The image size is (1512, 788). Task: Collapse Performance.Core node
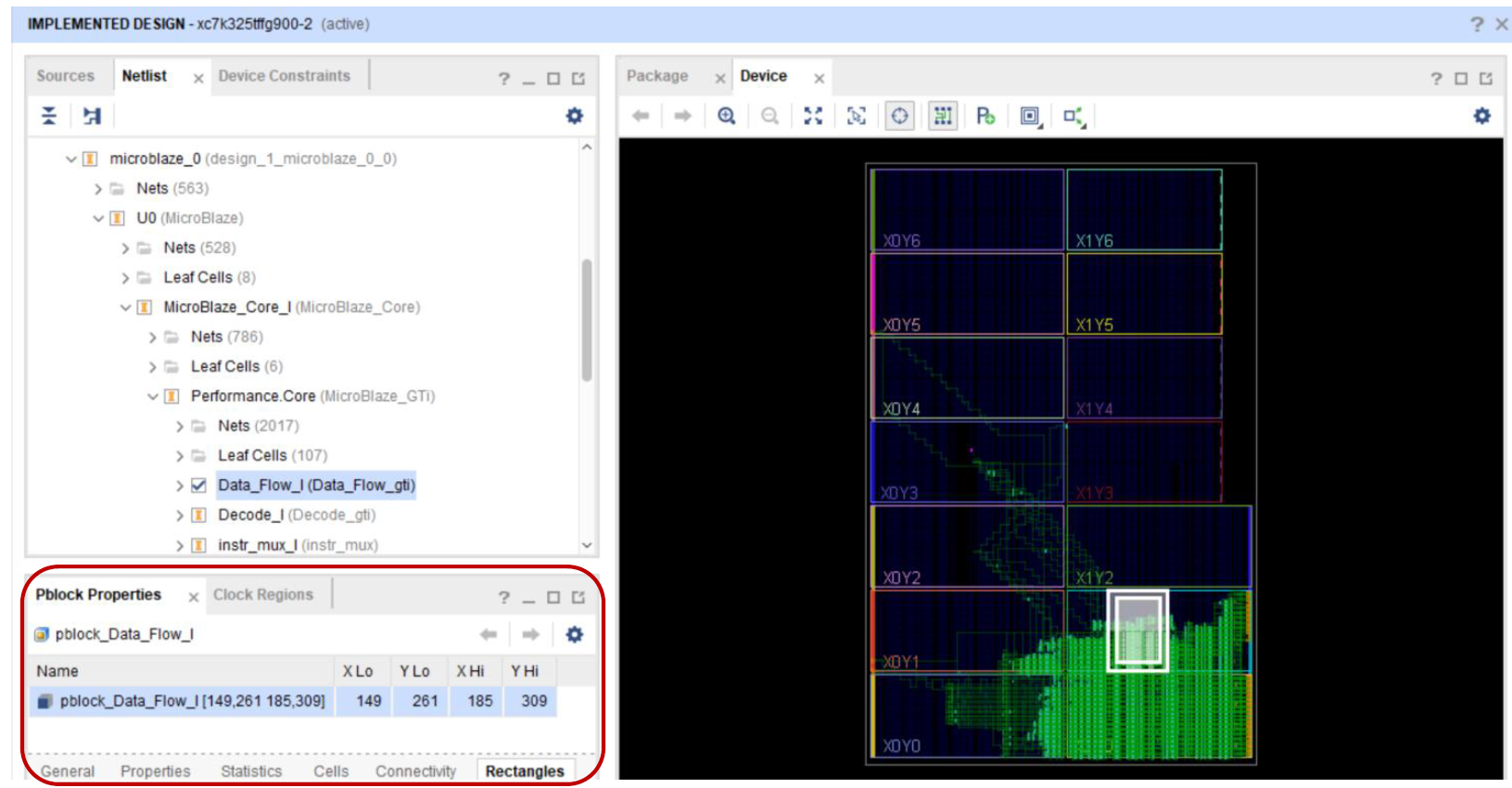(x=153, y=397)
